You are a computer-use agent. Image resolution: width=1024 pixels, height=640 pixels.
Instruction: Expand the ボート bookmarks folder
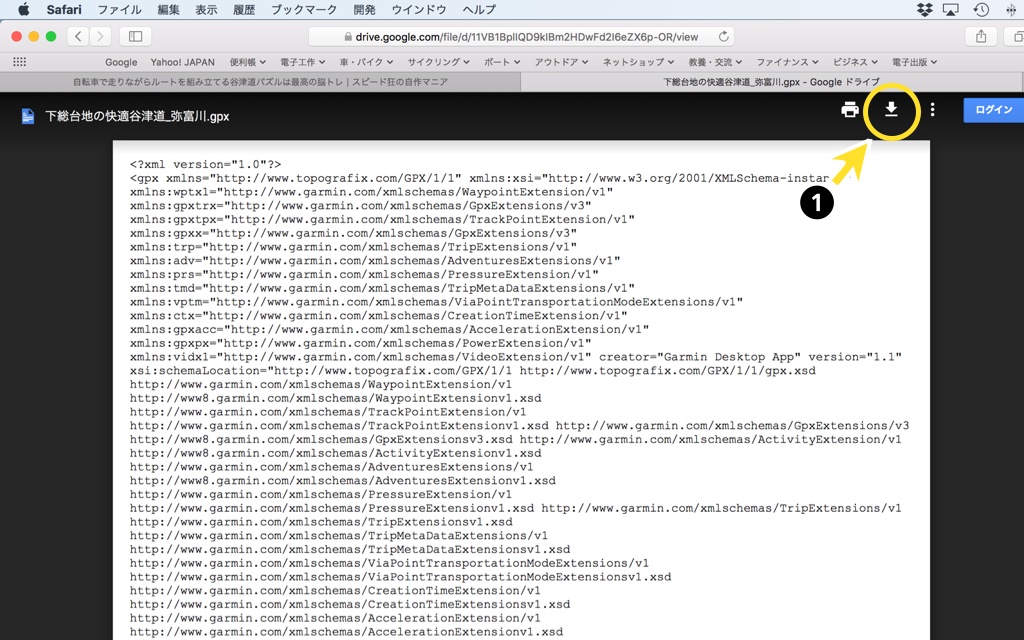502,62
